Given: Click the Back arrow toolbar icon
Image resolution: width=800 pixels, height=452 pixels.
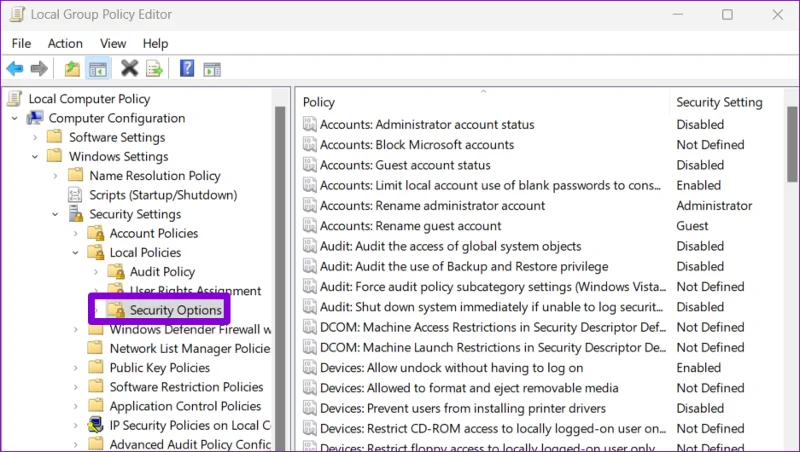Looking at the screenshot, I should (15, 68).
